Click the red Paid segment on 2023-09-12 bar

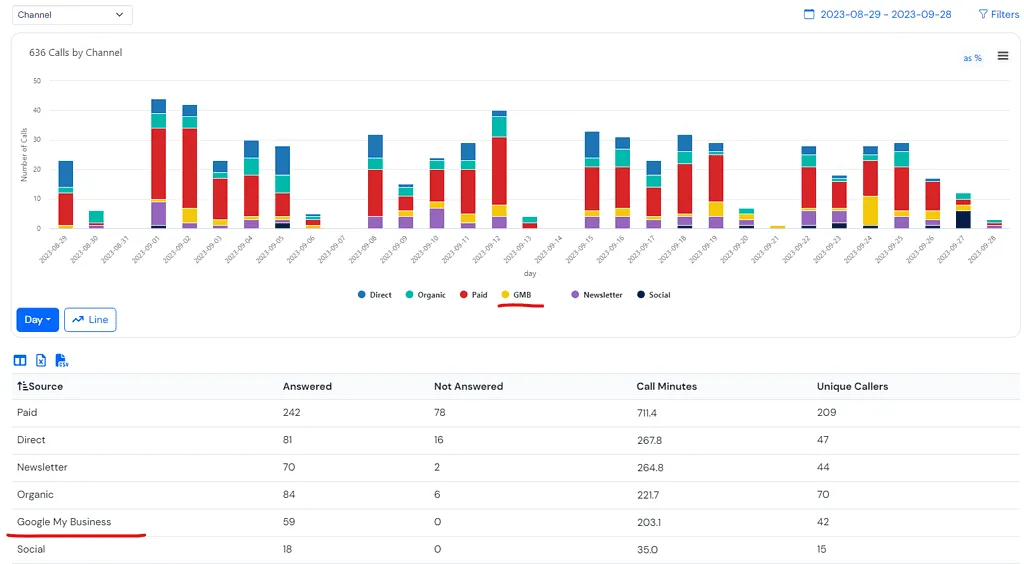click(499, 171)
